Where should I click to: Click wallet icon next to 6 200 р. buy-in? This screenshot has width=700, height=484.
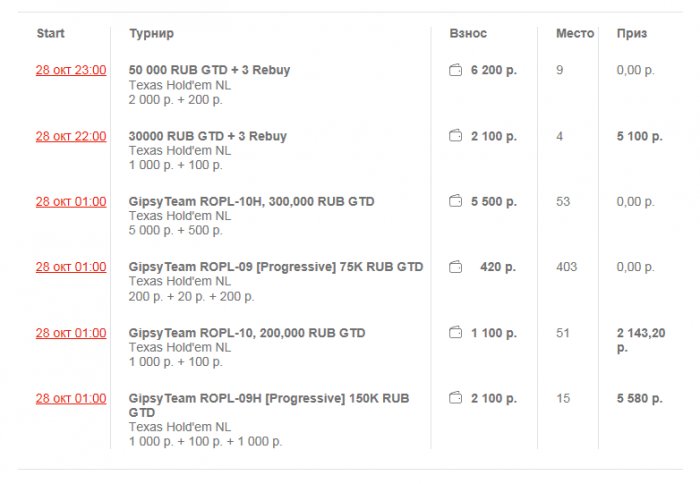click(455, 70)
